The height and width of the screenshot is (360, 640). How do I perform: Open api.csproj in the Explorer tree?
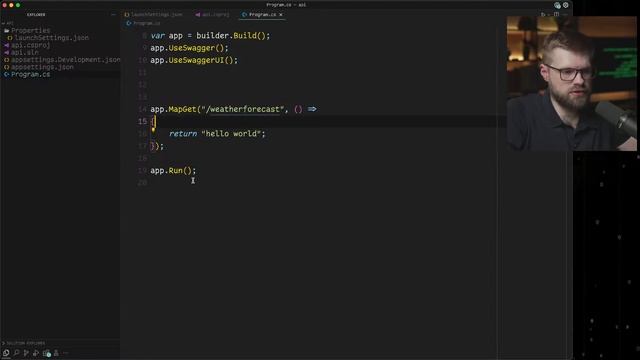click(27, 45)
